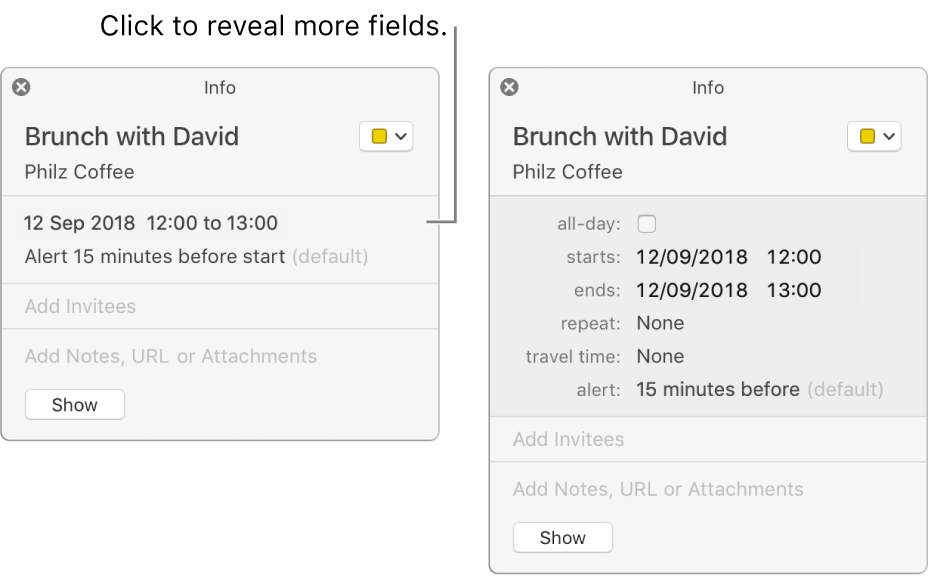Click the close icon on the right Info popover

coord(509,87)
